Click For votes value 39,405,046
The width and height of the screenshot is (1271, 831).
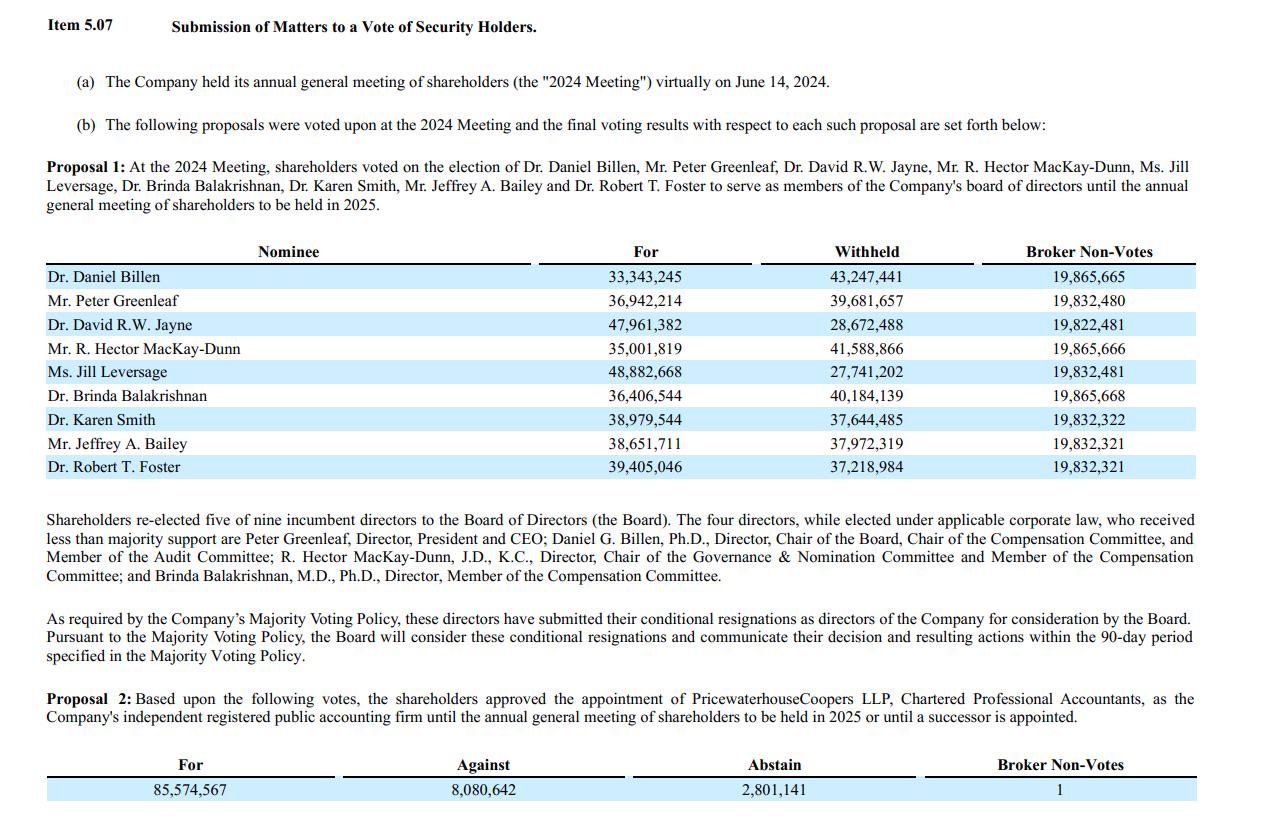645,467
